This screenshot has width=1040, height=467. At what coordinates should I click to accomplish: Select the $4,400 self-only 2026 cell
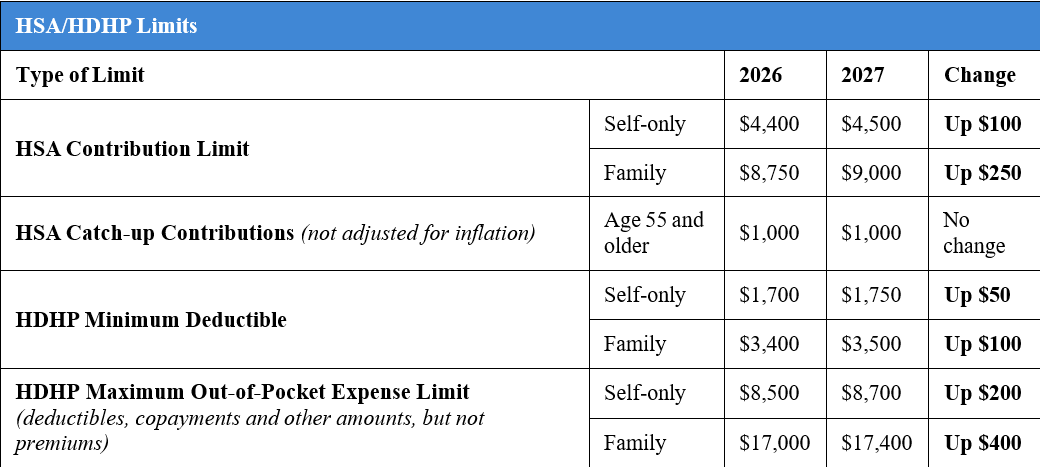click(775, 124)
